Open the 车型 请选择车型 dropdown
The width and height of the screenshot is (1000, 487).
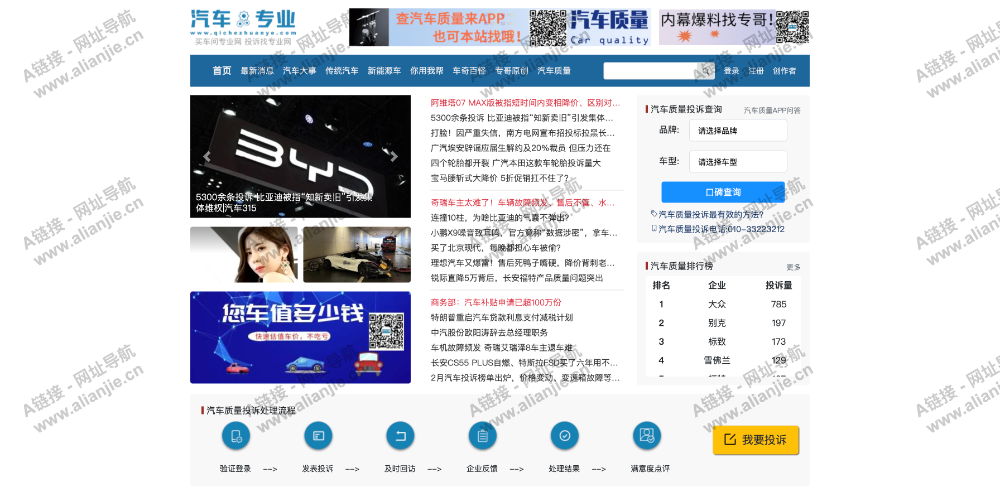coord(738,162)
